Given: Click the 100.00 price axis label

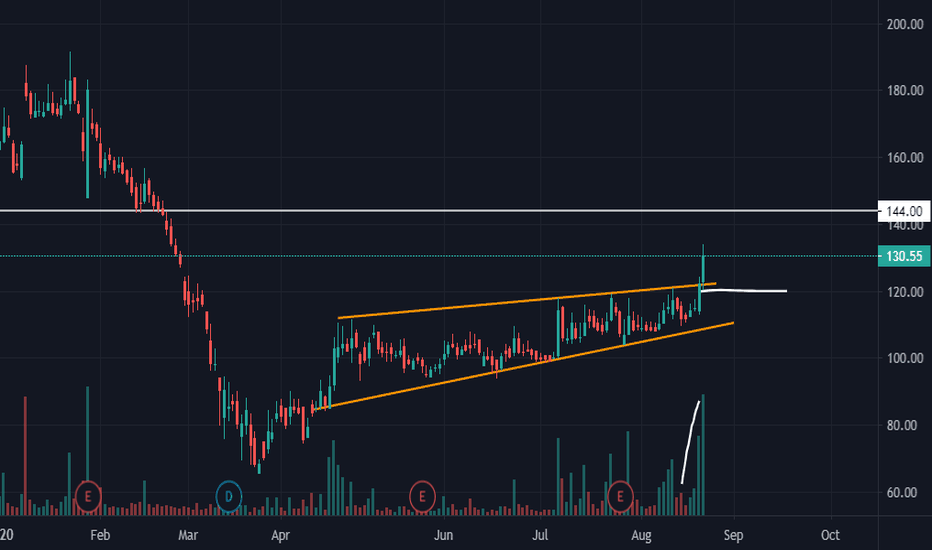Looking at the screenshot, I should tap(905, 358).
